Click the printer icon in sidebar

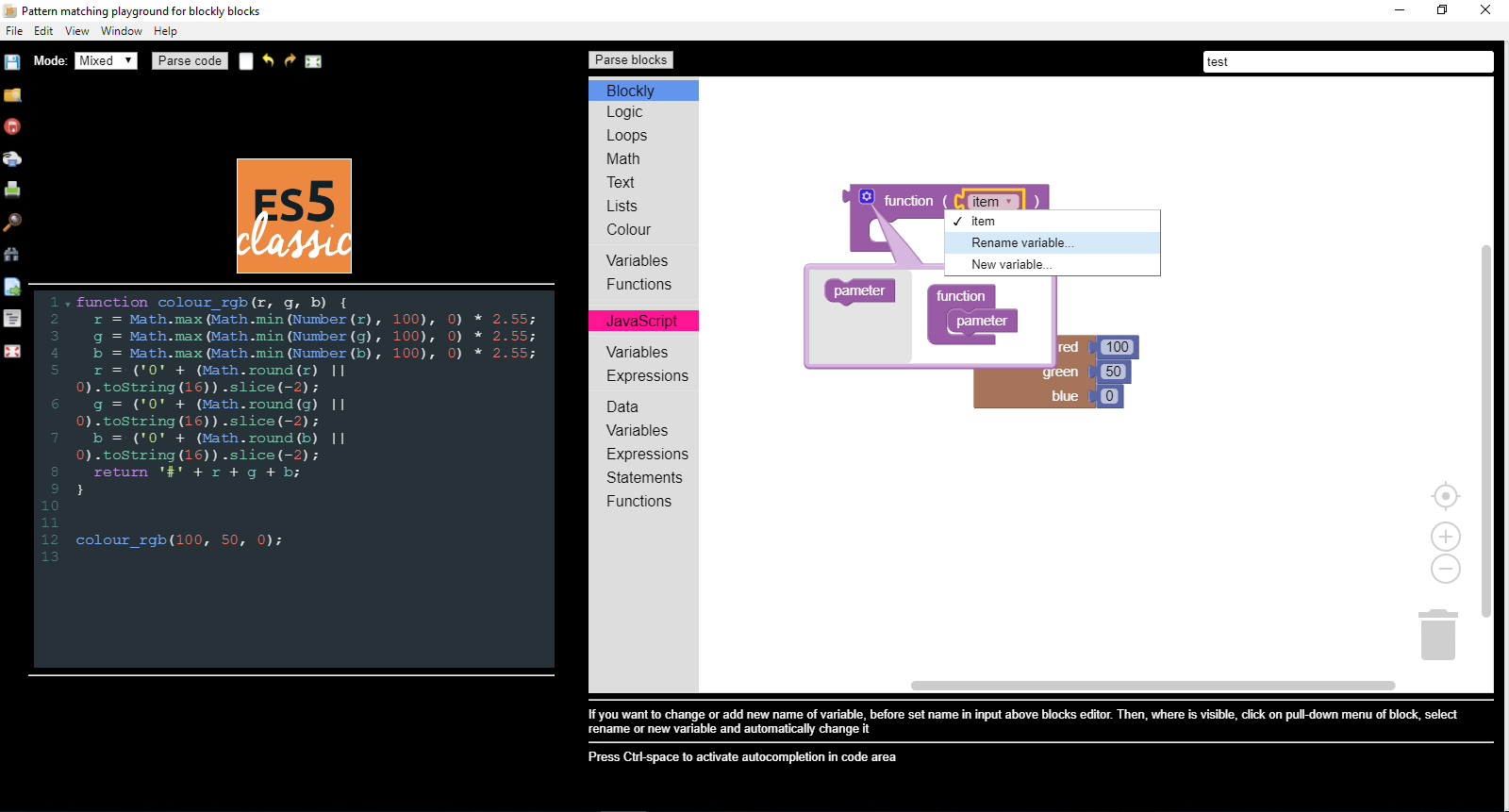[12, 190]
